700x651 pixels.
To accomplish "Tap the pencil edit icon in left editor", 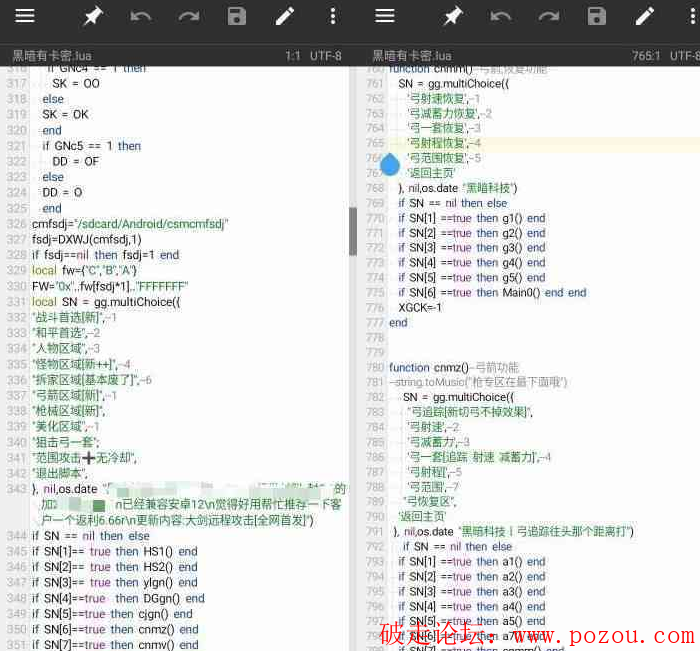I will [x=284, y=17].
